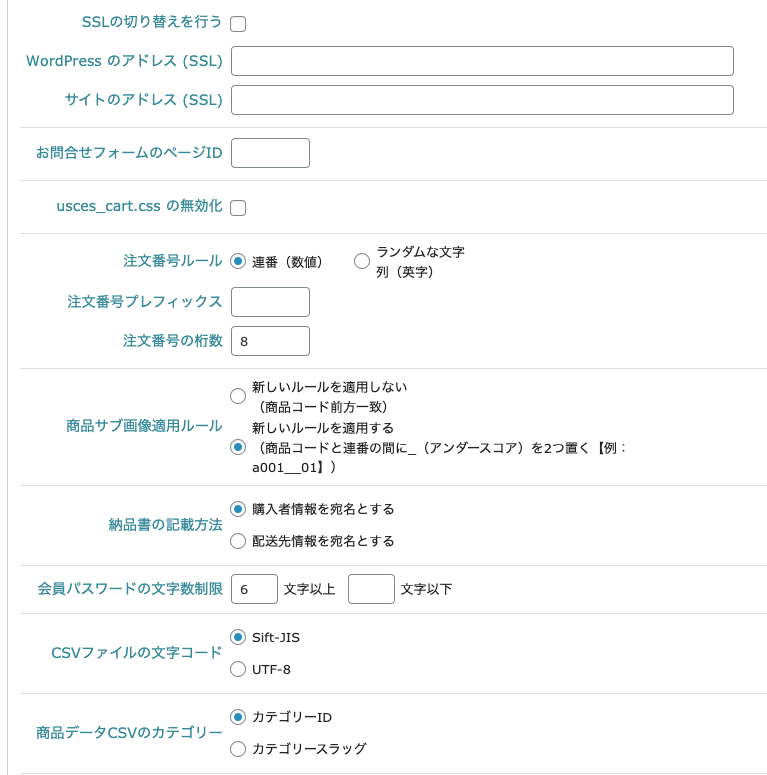Focus the password maximum 文字以下 field

coord(371,589)
